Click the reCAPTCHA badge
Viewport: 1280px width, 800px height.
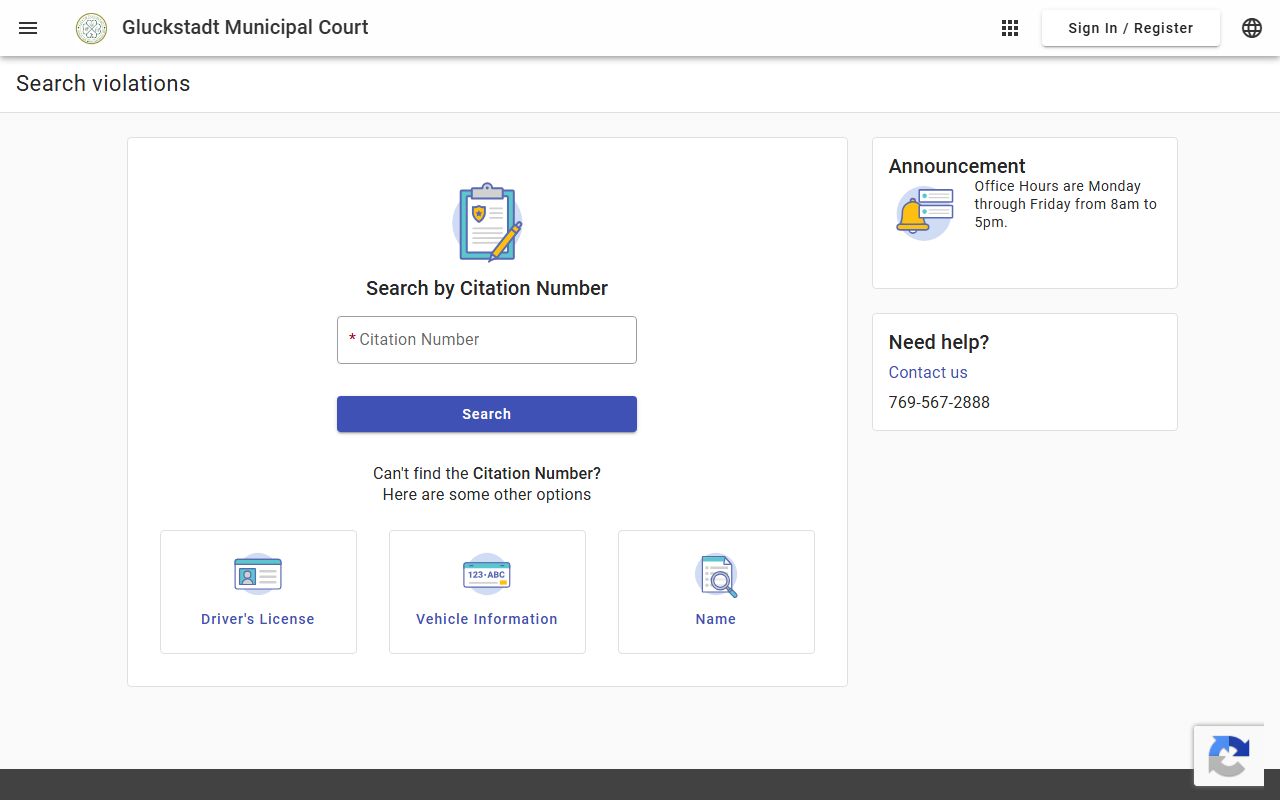point(1229,755)
